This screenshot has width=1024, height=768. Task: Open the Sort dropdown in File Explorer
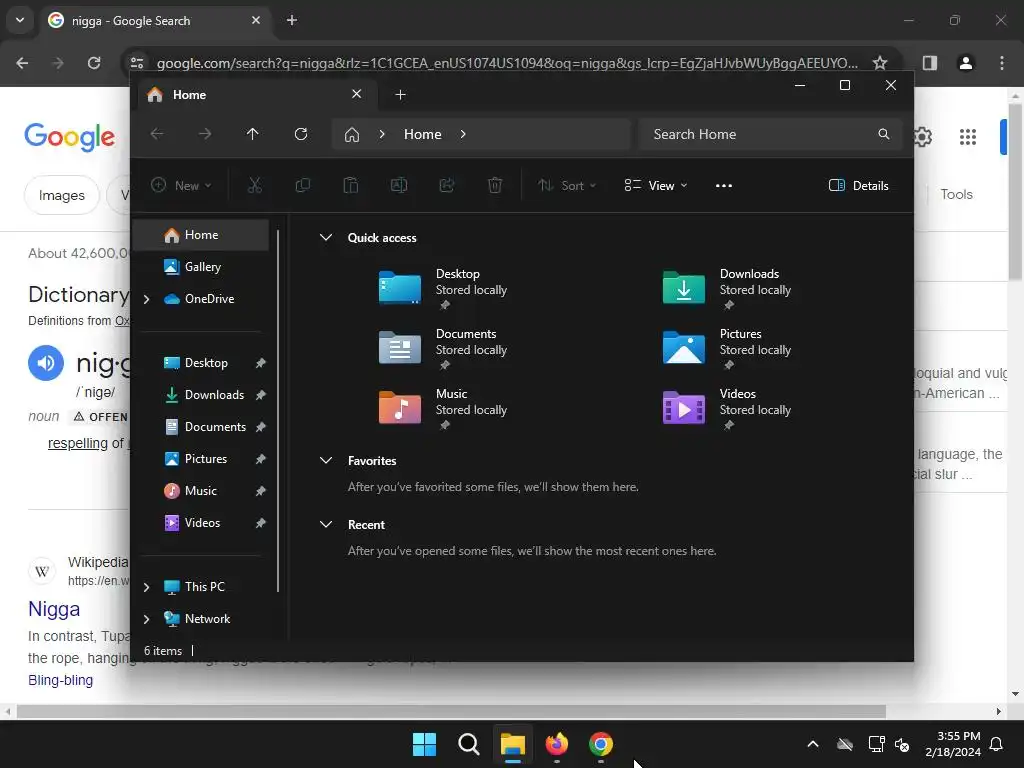pos(567,185)
